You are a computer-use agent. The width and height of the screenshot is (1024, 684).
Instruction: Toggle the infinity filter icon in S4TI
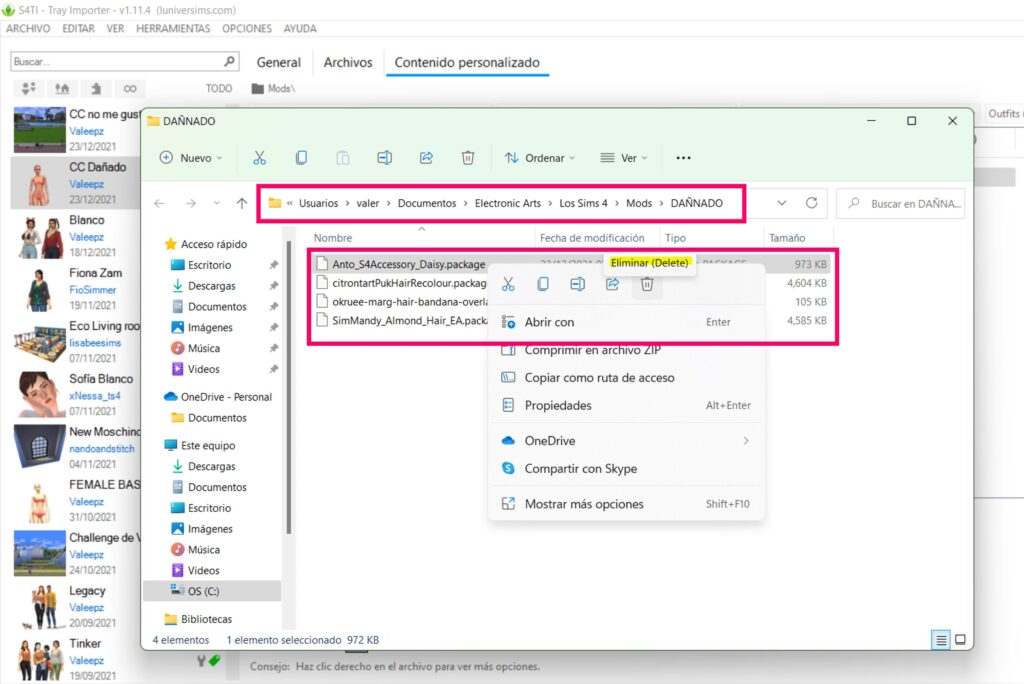tap(130, 88)
